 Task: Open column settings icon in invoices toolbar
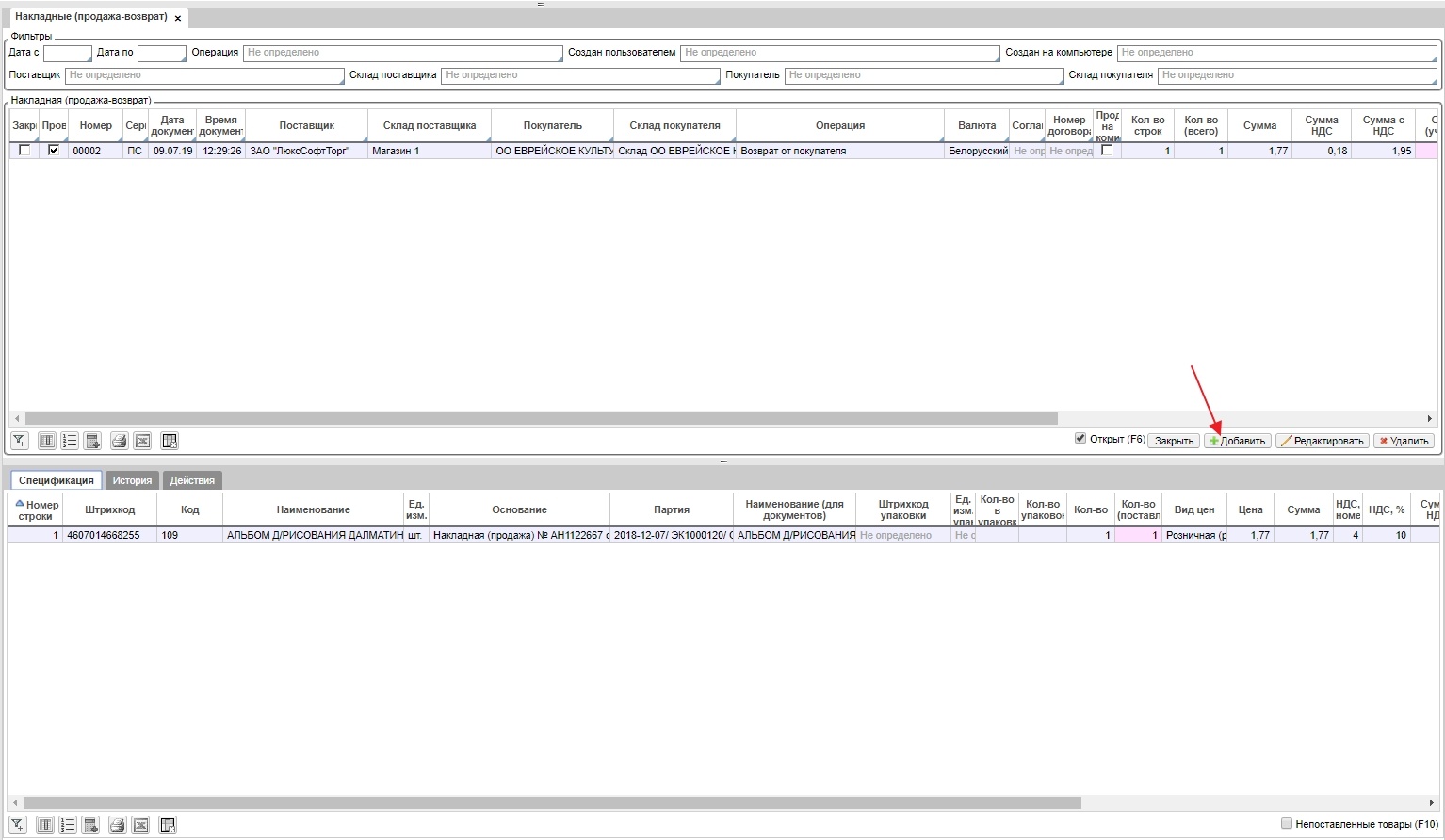coord(46,441)
